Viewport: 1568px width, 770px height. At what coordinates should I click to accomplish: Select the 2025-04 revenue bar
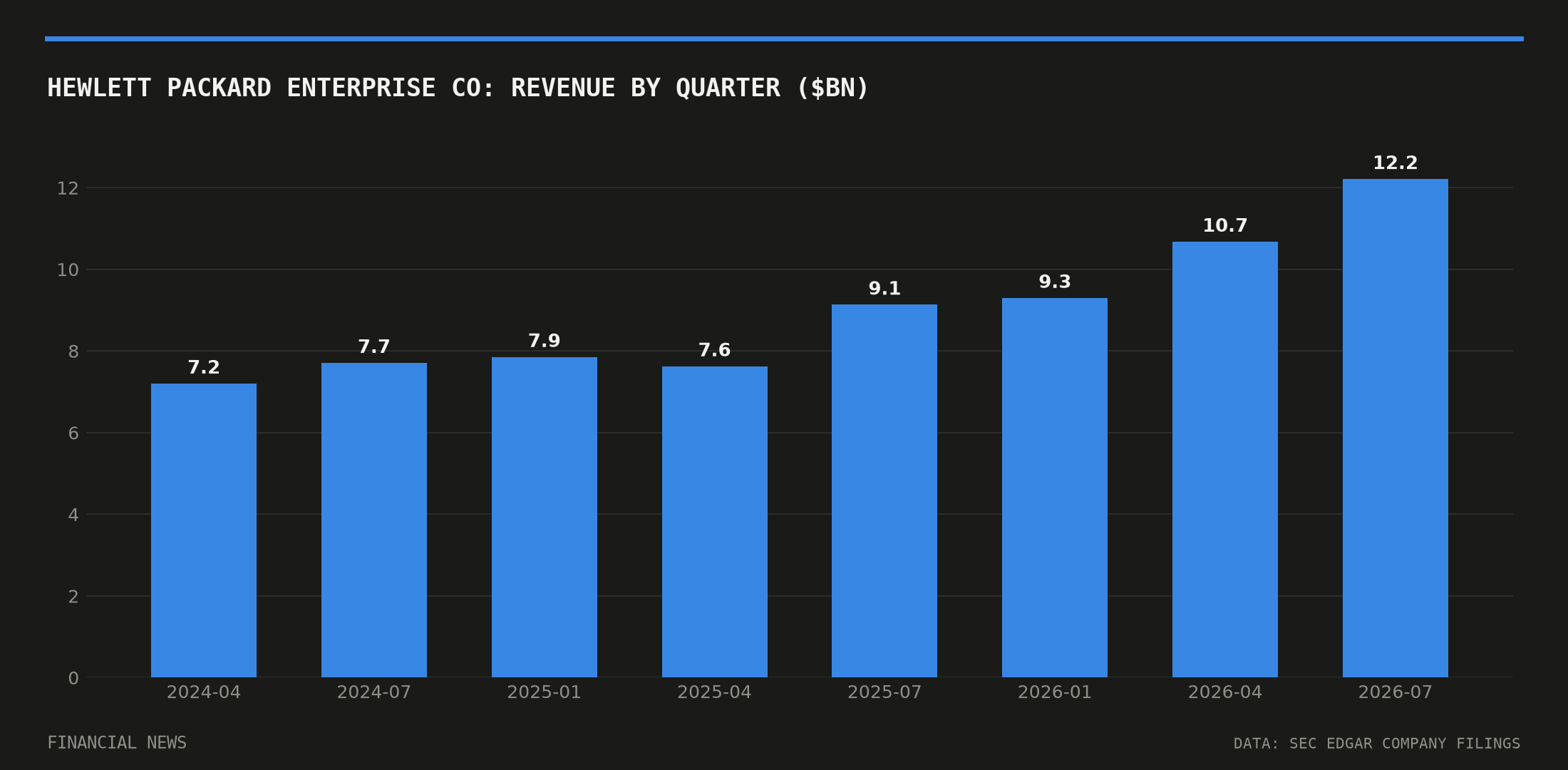coord(715,522)
